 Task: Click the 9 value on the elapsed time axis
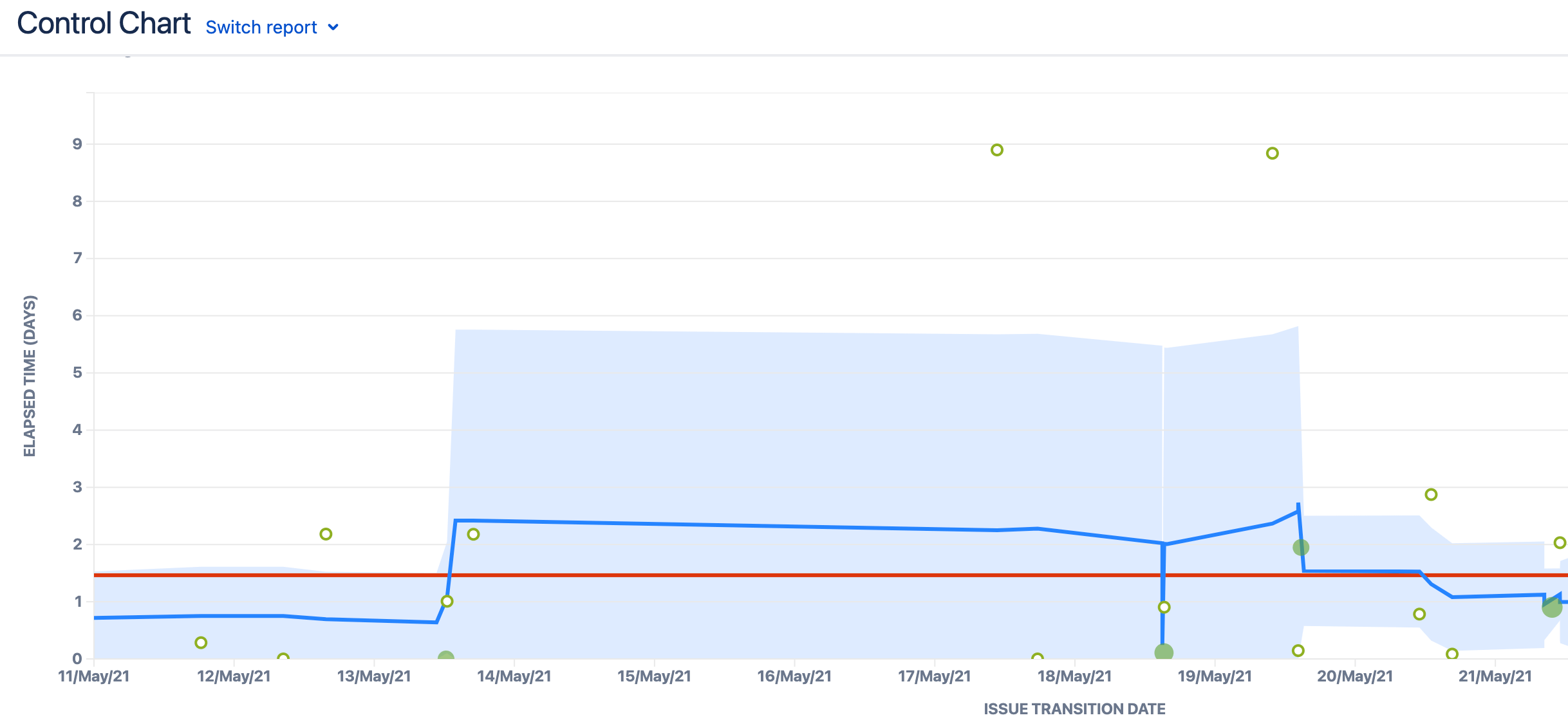point(77,144)
